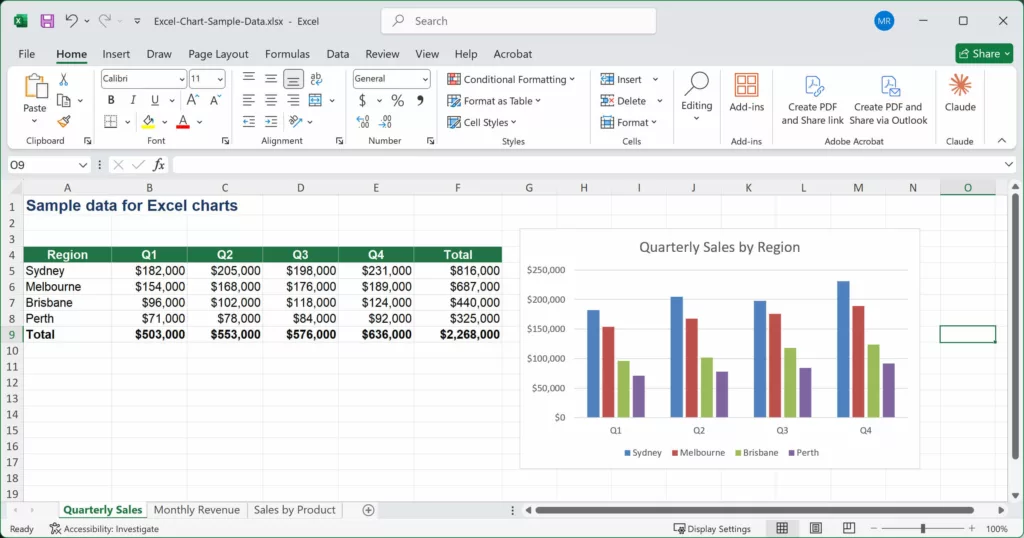Image resolution: width=1024 pixels, height=538 pixels.
Task: Click the zoom slider handle
Action: 923,528
